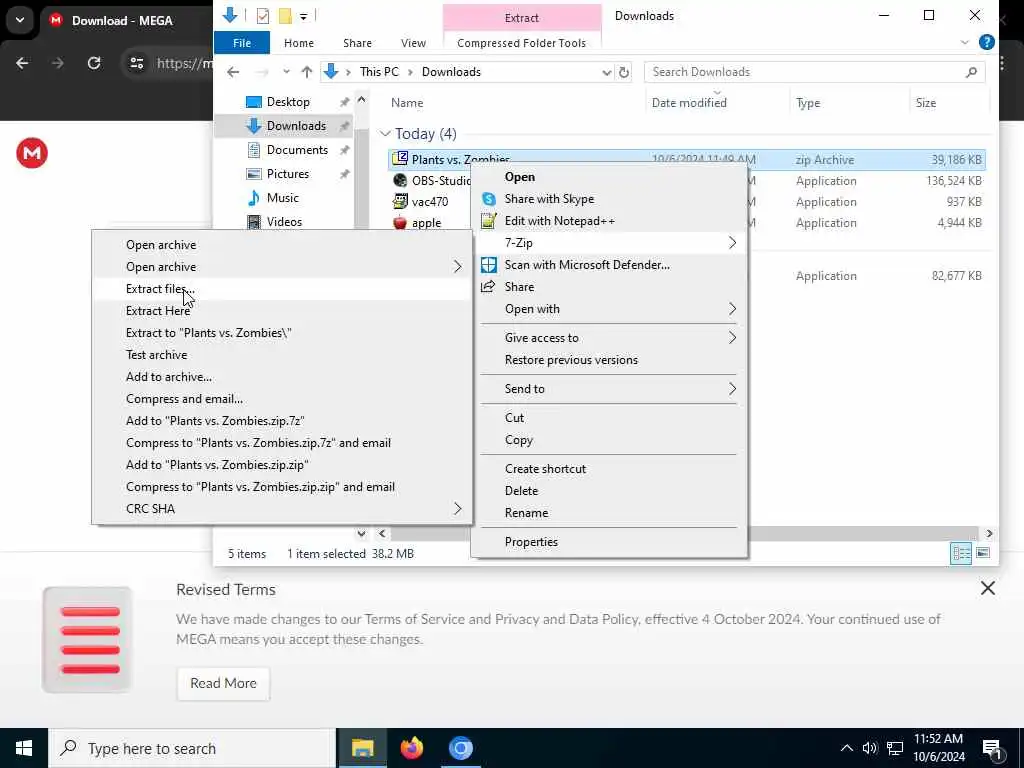Click the MEGA logo in browser page

click(32, 153)
